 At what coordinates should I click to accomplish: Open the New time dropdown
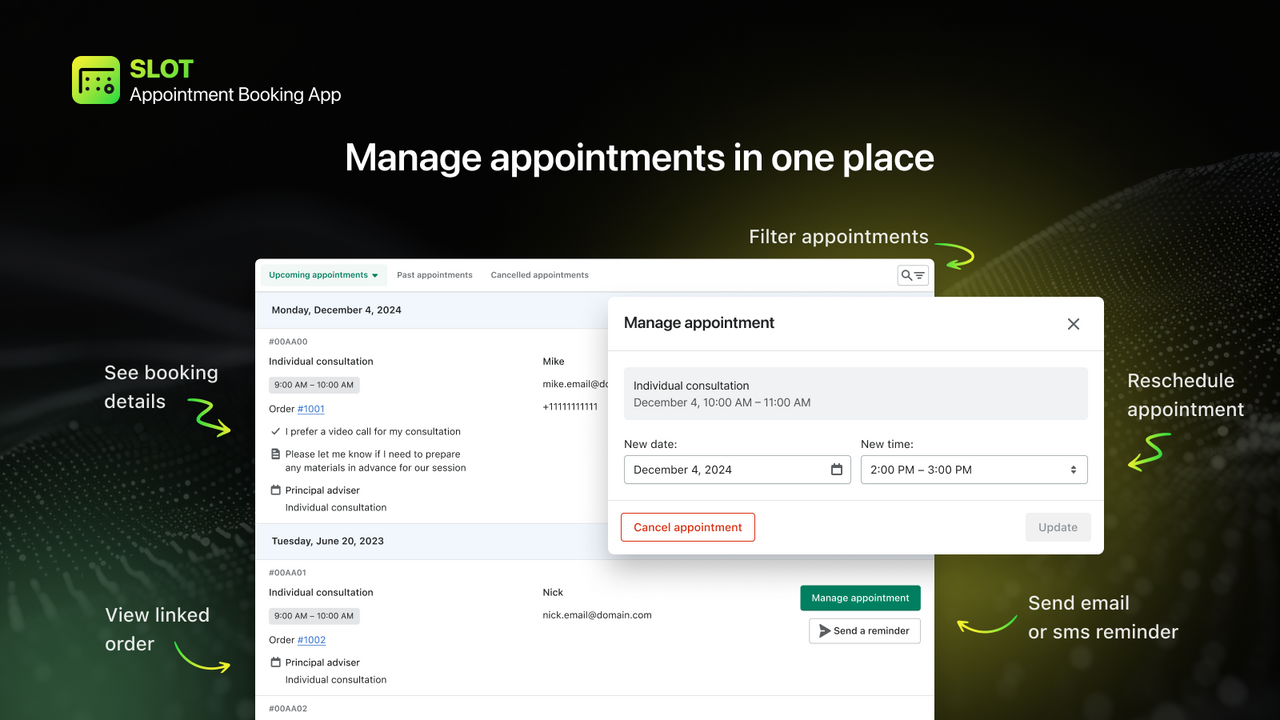(974, 470)
